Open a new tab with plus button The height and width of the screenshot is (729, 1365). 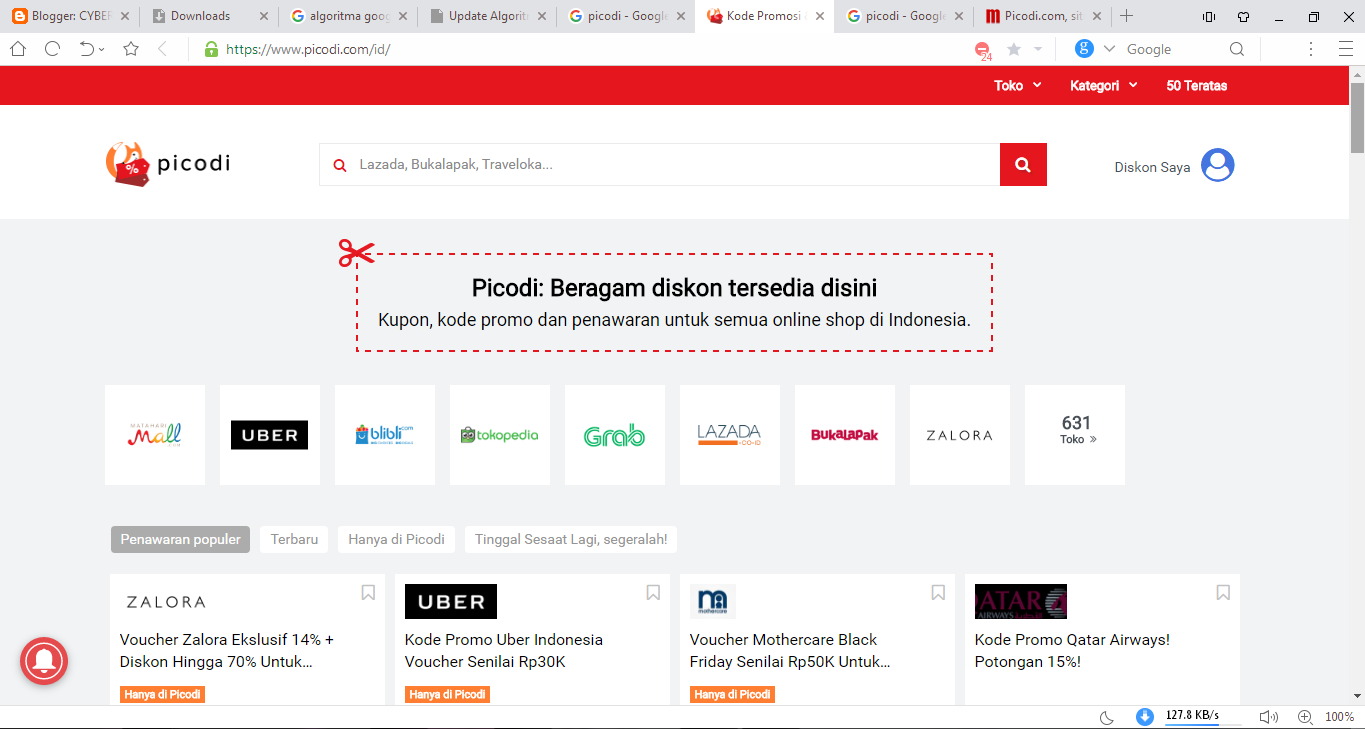[1127, 16]
